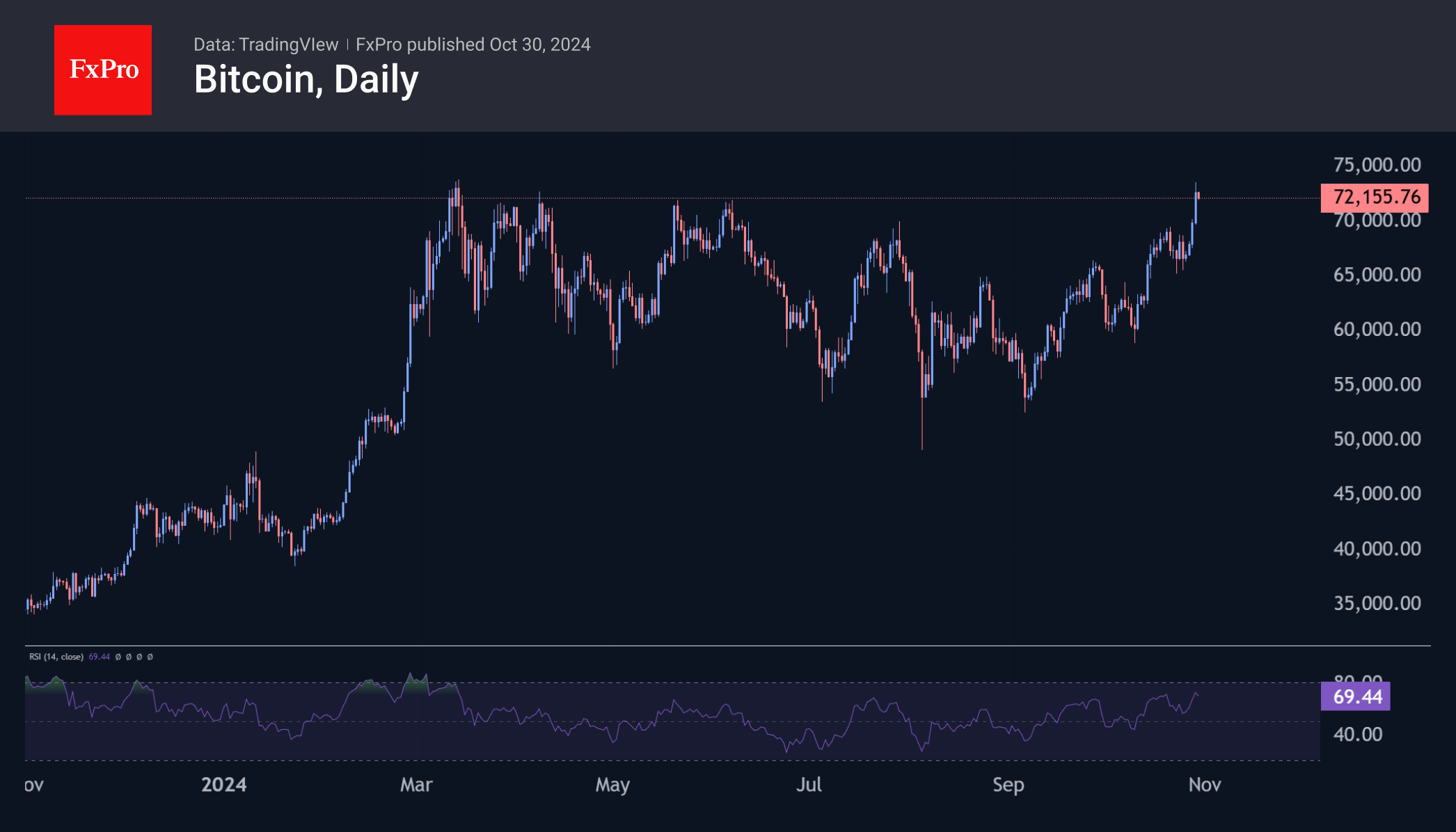The image size is (1456, 832).
Task: Select the Jul label on time axis
Action: click(809, 785)
